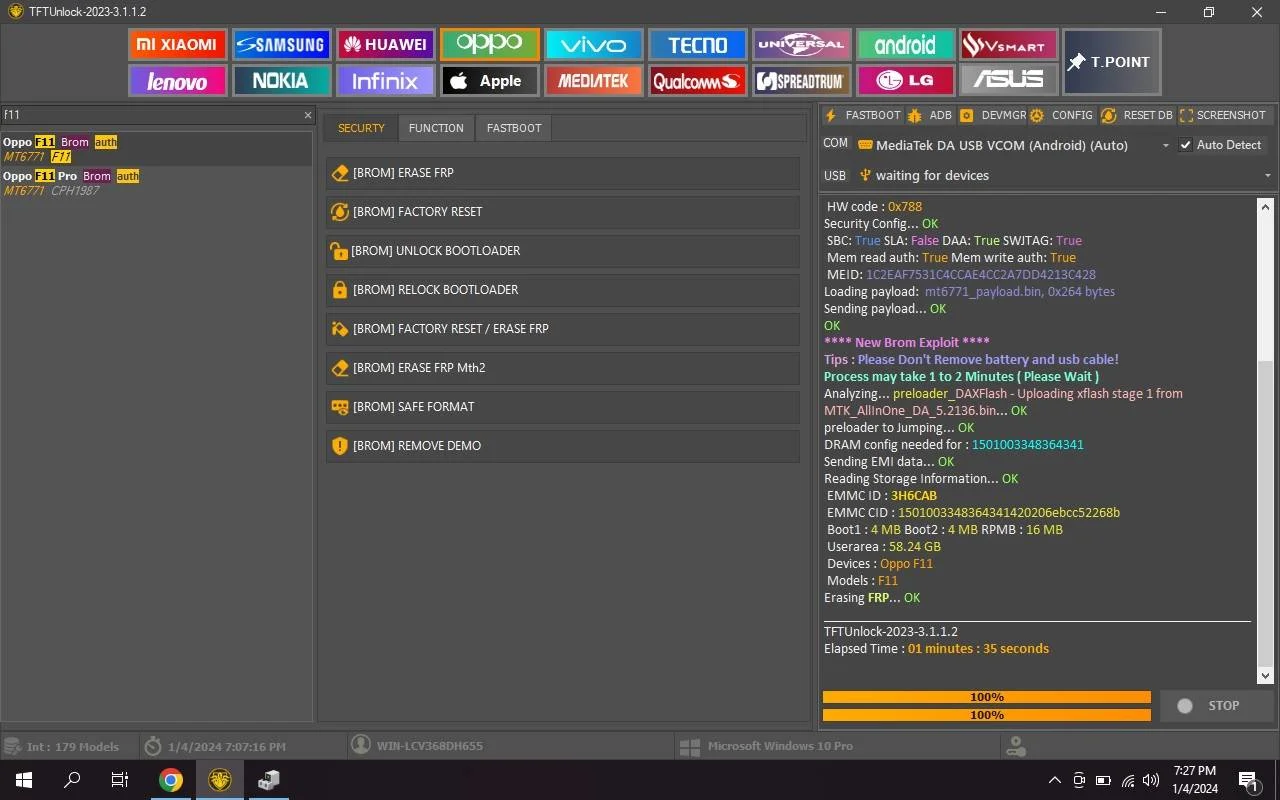Select the LG brand icon
This screenshot has width=1280, height=800.
(905, 80)
